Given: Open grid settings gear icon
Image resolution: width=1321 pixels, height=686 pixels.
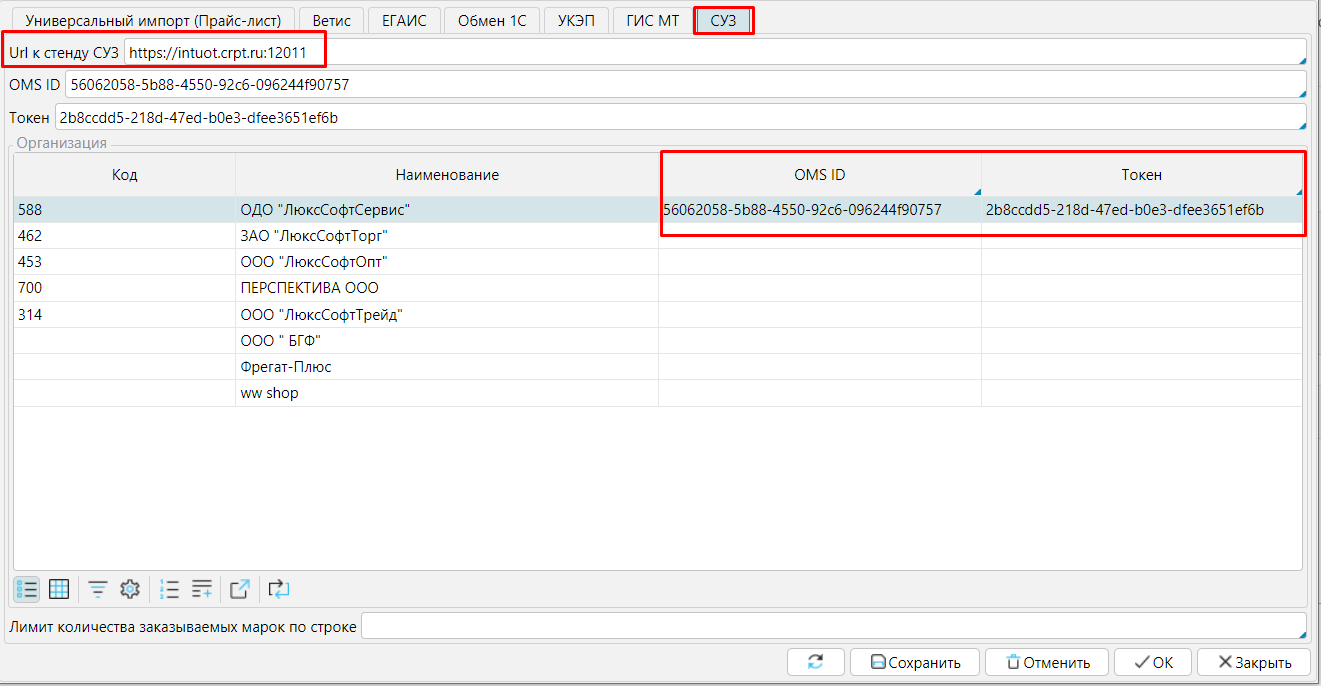Looking at the screenshot, I should 129,589.
